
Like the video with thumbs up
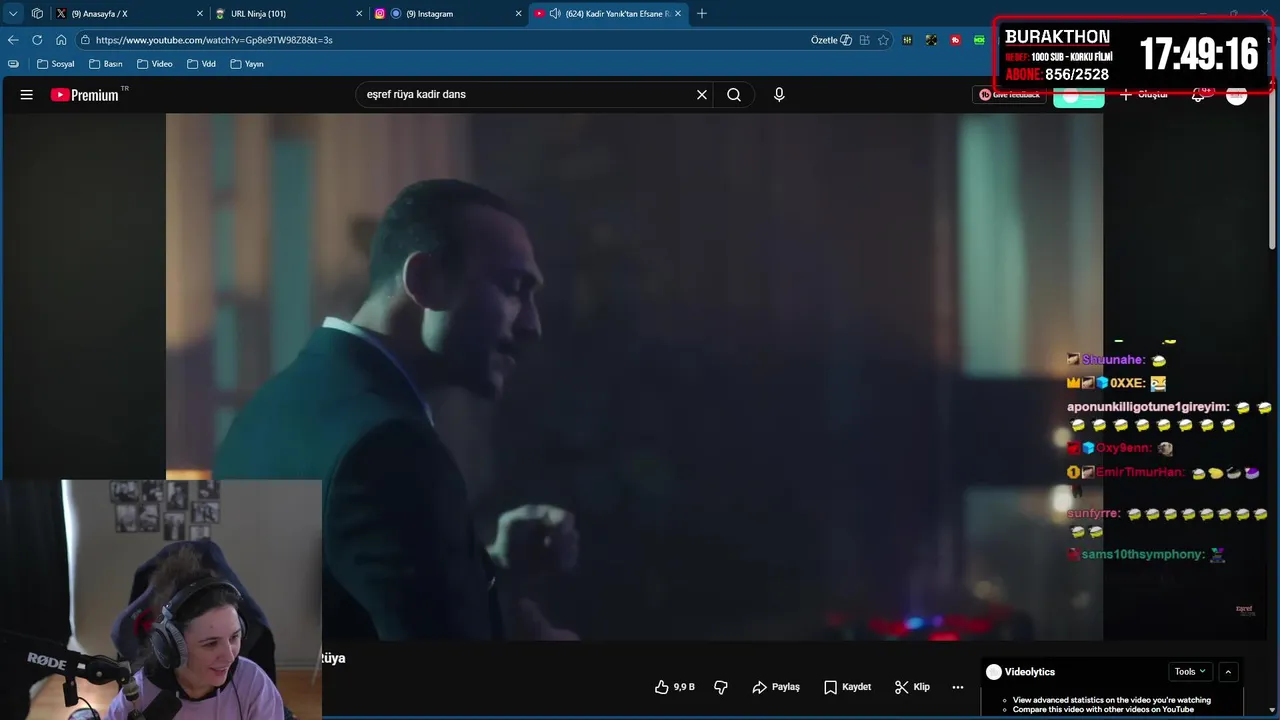point(661,687)
